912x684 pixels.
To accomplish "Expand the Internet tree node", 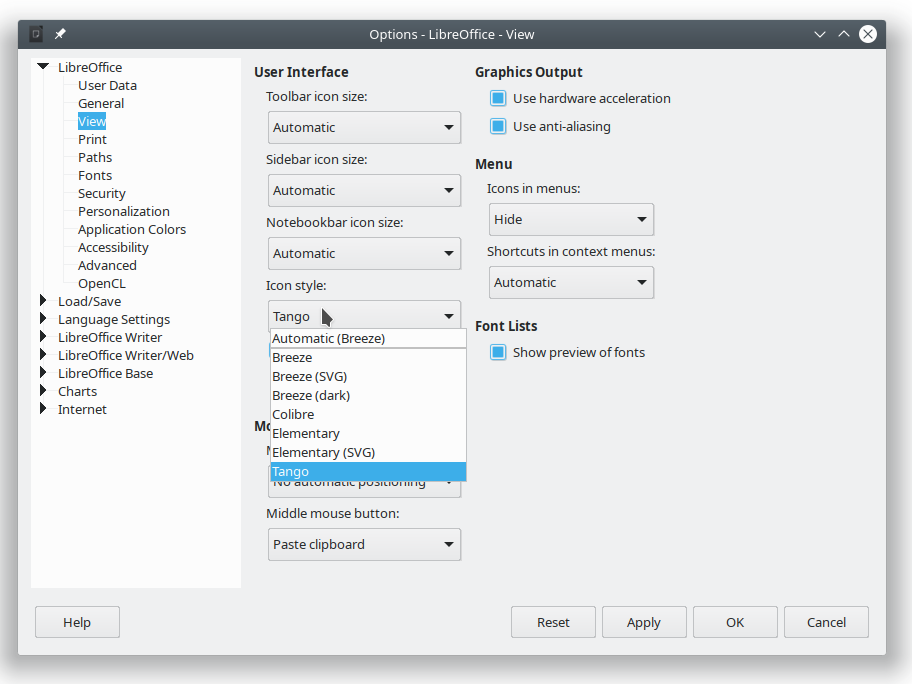I will pos(43,409).
